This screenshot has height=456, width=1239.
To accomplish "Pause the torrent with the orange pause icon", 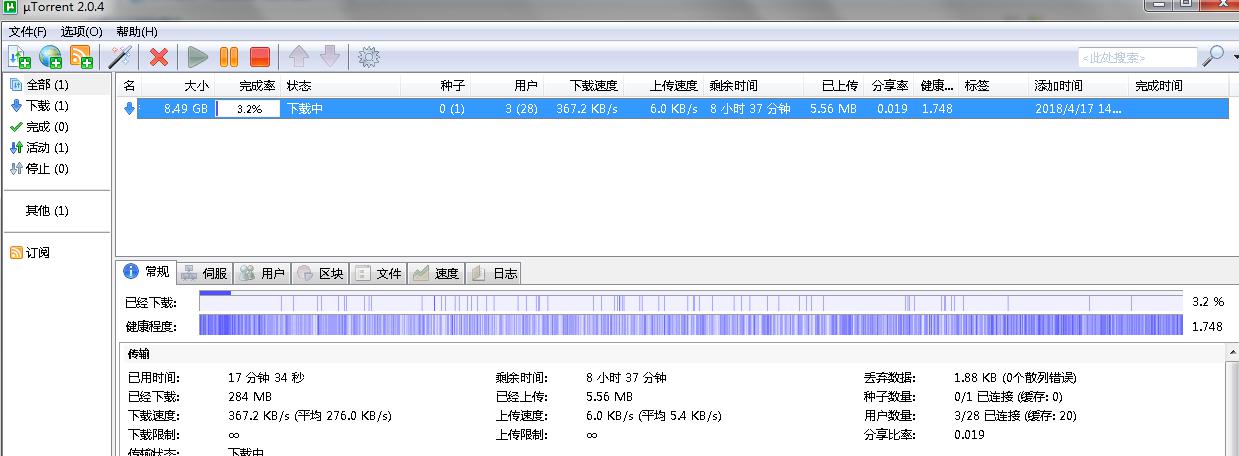I will (229, 57).
